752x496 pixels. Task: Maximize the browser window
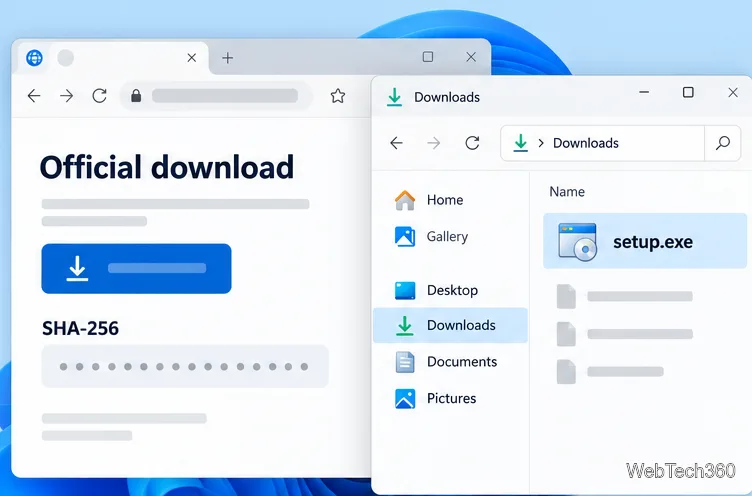(x=428, y=57)
